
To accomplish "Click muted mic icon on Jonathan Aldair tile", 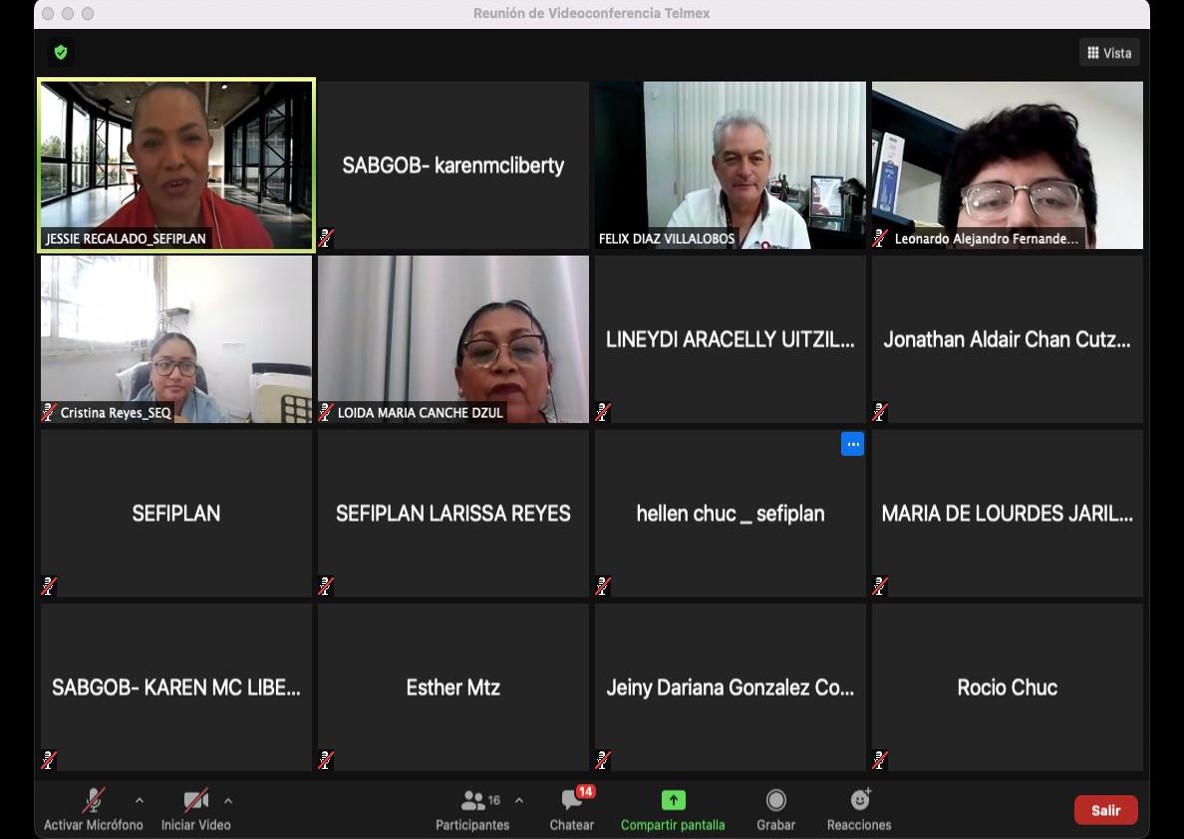I will [x=880, y=412].
